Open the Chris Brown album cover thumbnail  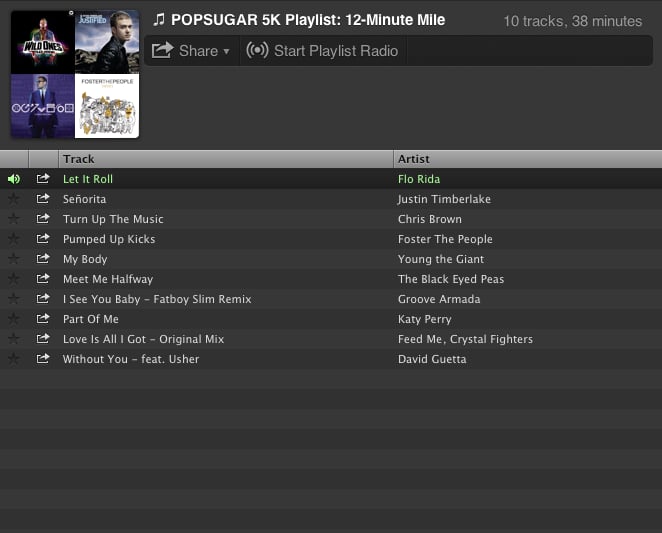(43, 106)
